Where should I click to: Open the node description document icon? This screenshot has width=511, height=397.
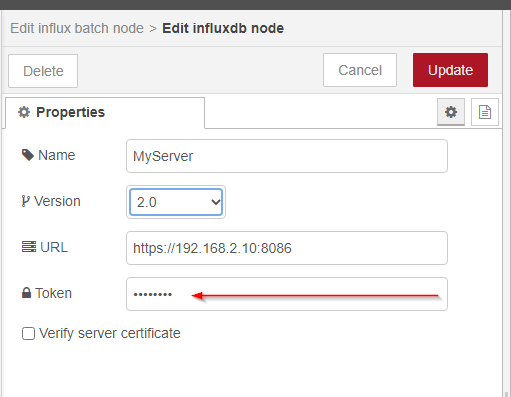pyautogui.click(x=485, y=112)
